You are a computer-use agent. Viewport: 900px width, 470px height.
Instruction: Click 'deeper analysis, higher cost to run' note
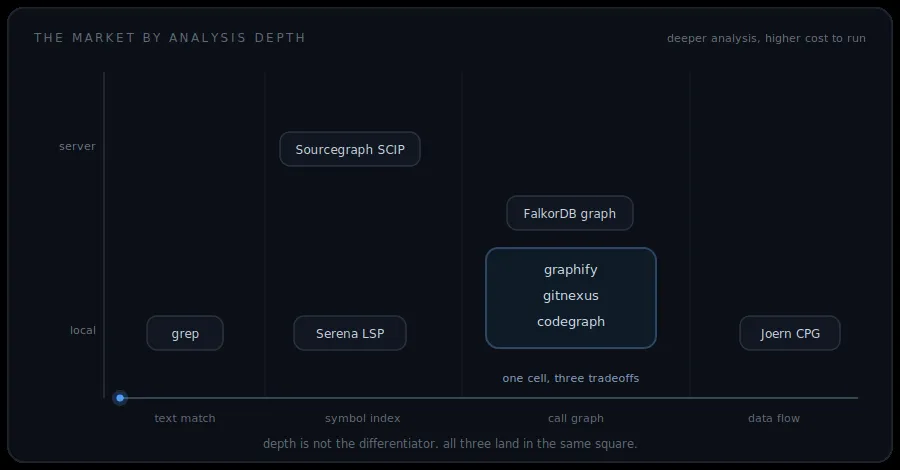click(766, 38)
